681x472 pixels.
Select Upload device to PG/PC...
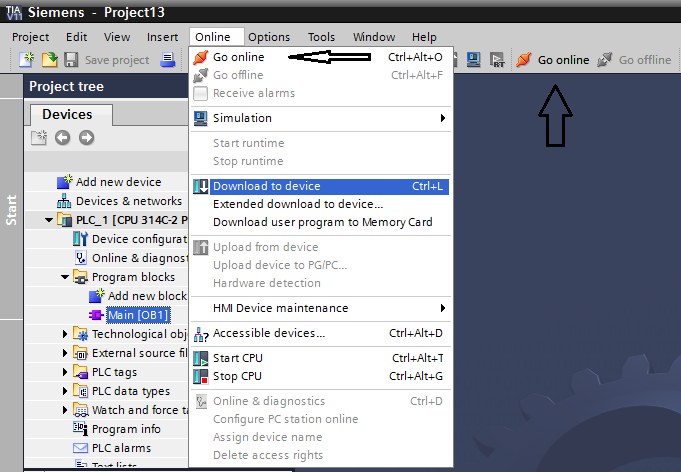(280, 265)
